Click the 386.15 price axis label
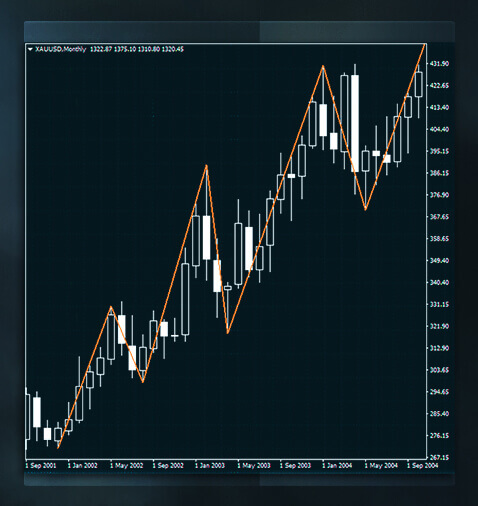 (x=439, y=173)
